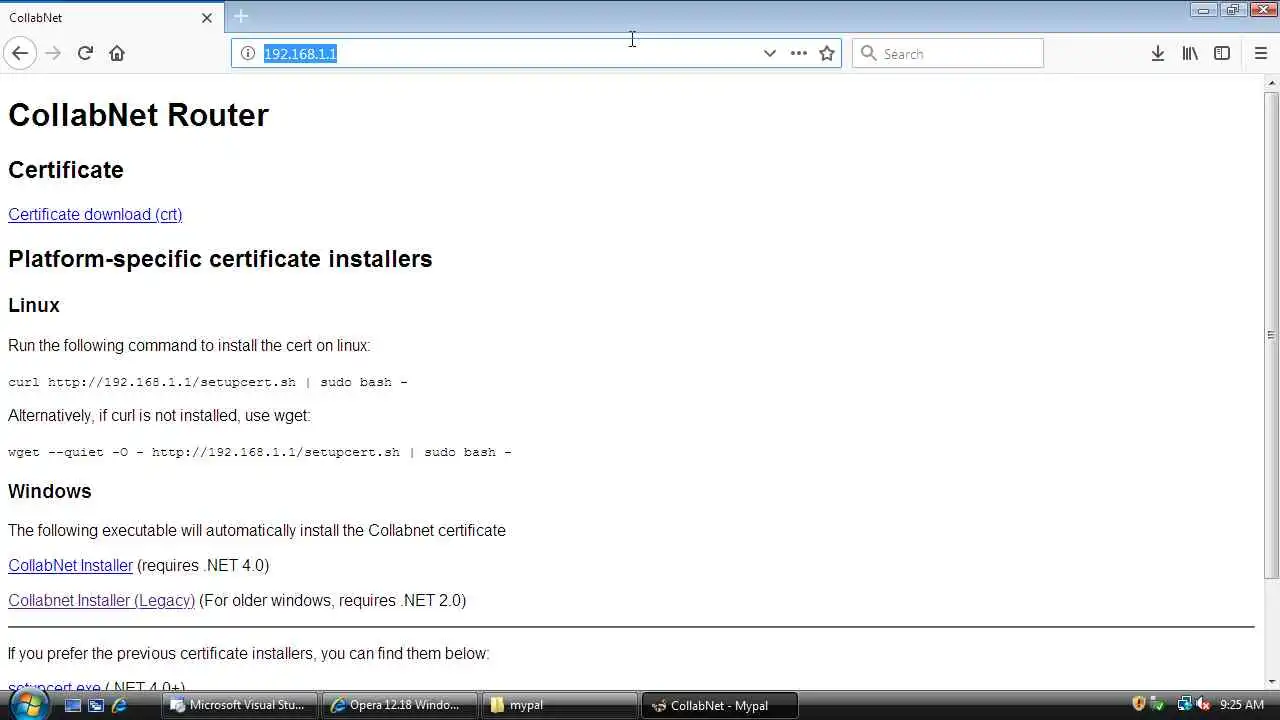Click Switch between windows quick launch icon
The height and width of the screenshot is (720, 1280).
tap(96, 705)
